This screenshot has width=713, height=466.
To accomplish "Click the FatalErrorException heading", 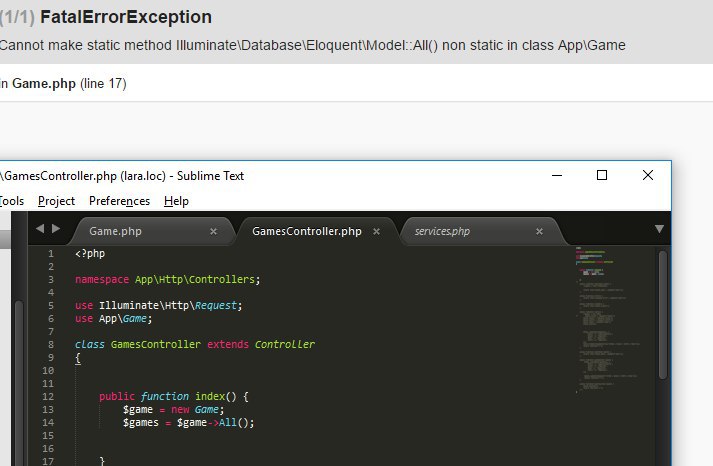I will 126,17.
